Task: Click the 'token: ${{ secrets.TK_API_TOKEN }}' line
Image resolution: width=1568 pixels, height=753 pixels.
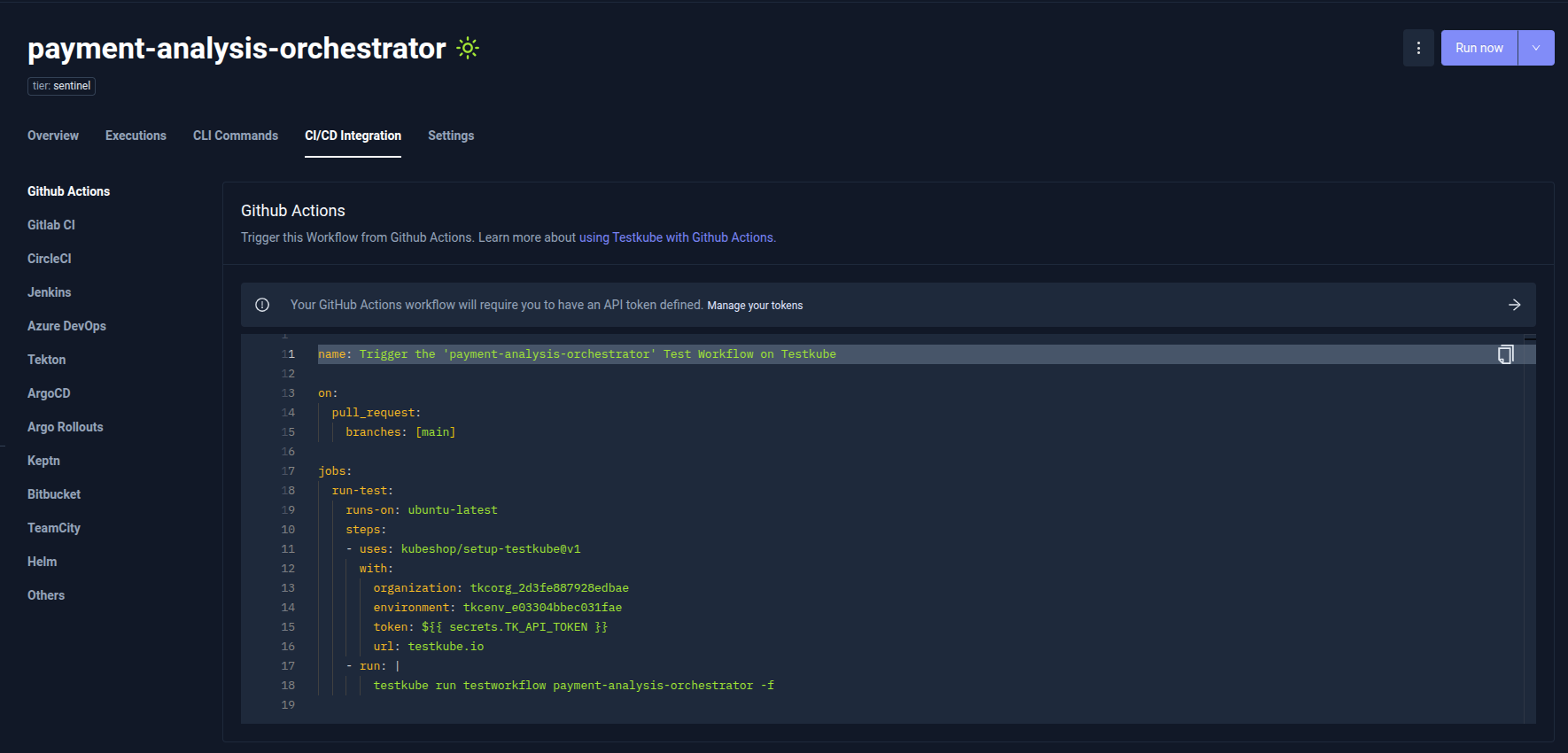Action: point(491,627)
